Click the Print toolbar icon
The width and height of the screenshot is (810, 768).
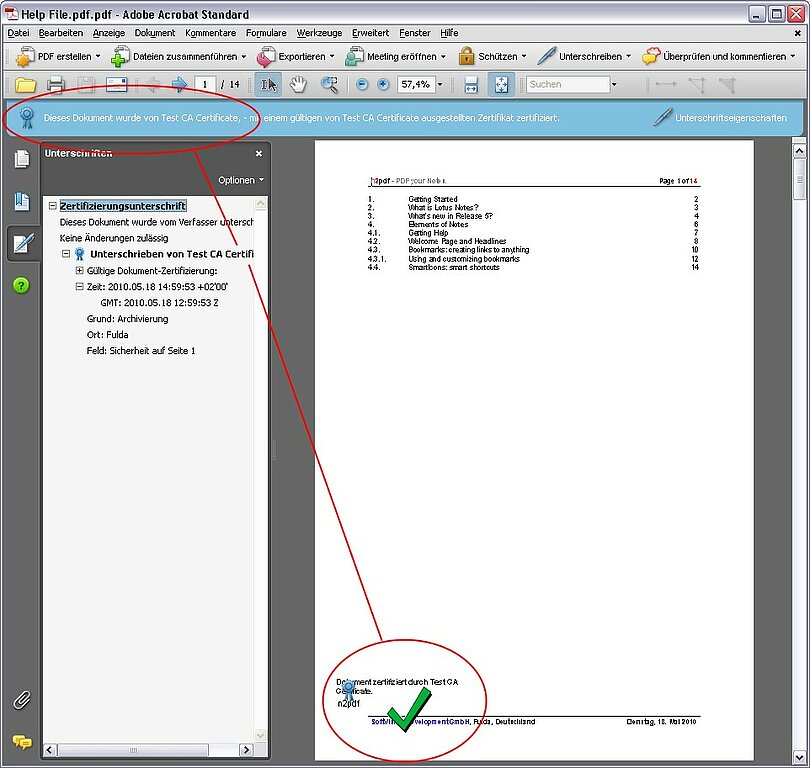pyautogui.click(x=56, y=85)
